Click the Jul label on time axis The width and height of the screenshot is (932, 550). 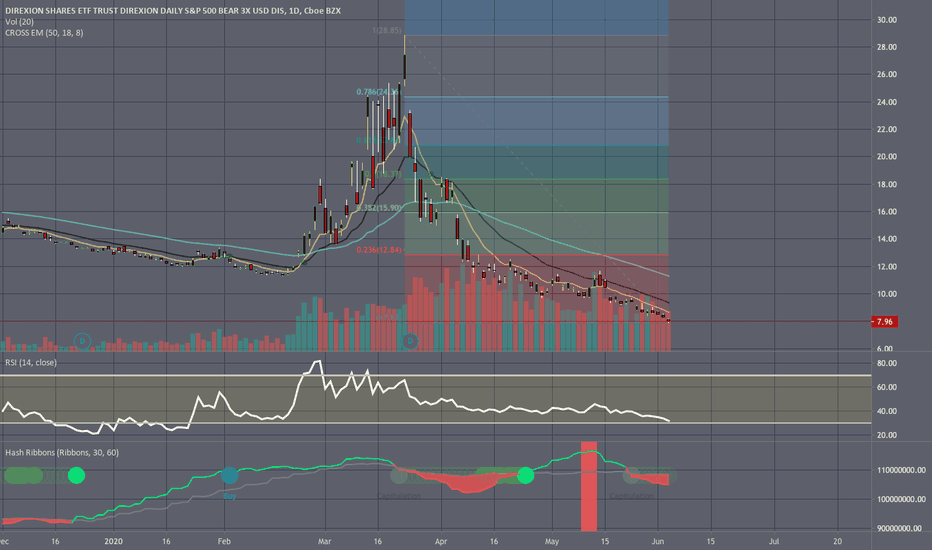pyautogui.click(x=774, y=541)
